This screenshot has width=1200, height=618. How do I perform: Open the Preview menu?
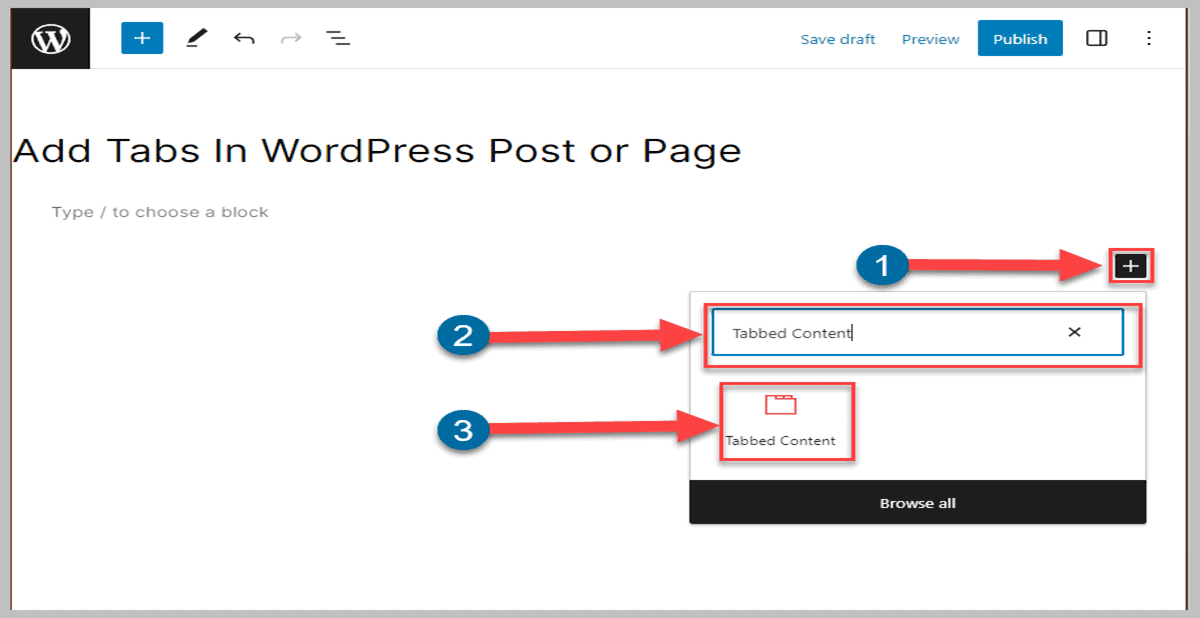(x=929, y=39)
